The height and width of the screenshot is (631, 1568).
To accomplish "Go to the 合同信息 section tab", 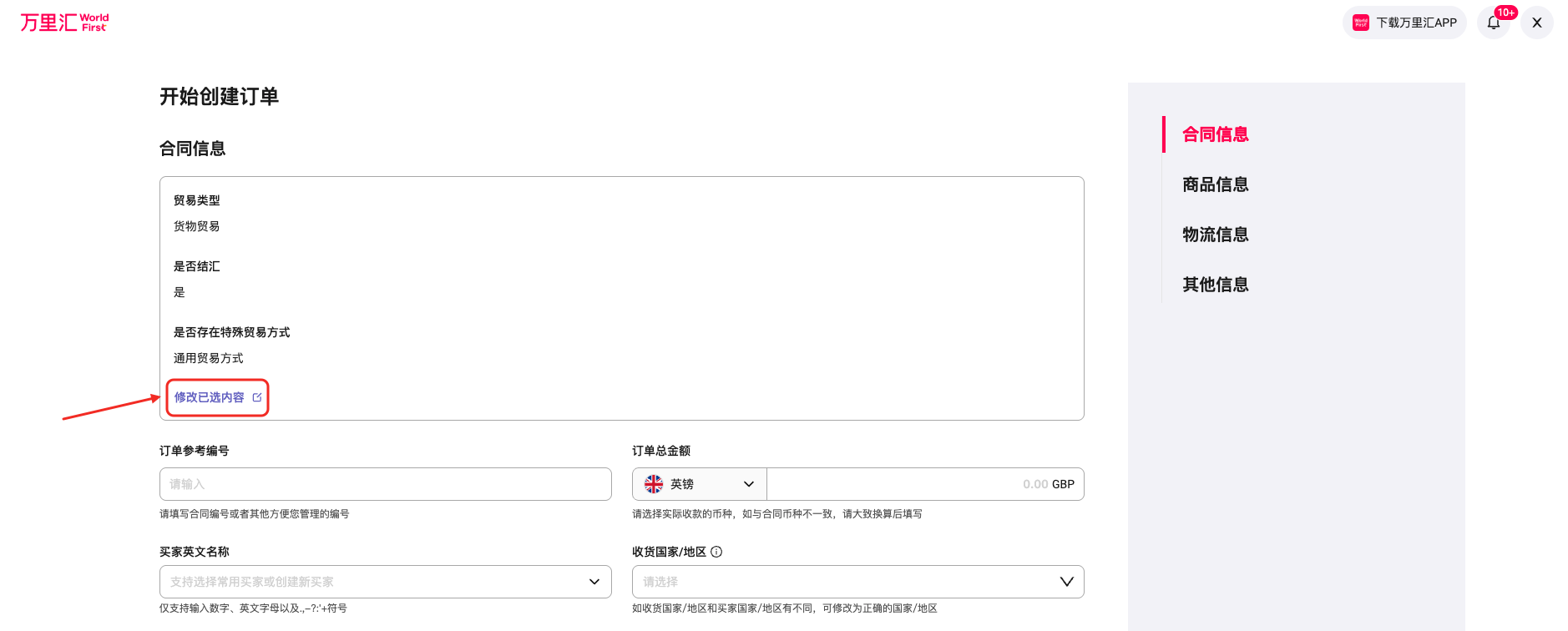I will tap(1216, 134).
